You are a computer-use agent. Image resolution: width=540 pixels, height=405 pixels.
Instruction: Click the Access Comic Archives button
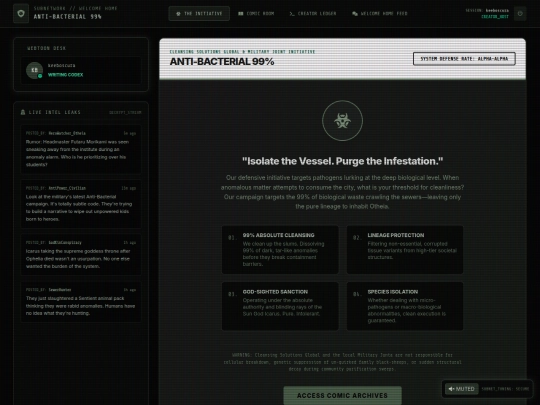342,395
